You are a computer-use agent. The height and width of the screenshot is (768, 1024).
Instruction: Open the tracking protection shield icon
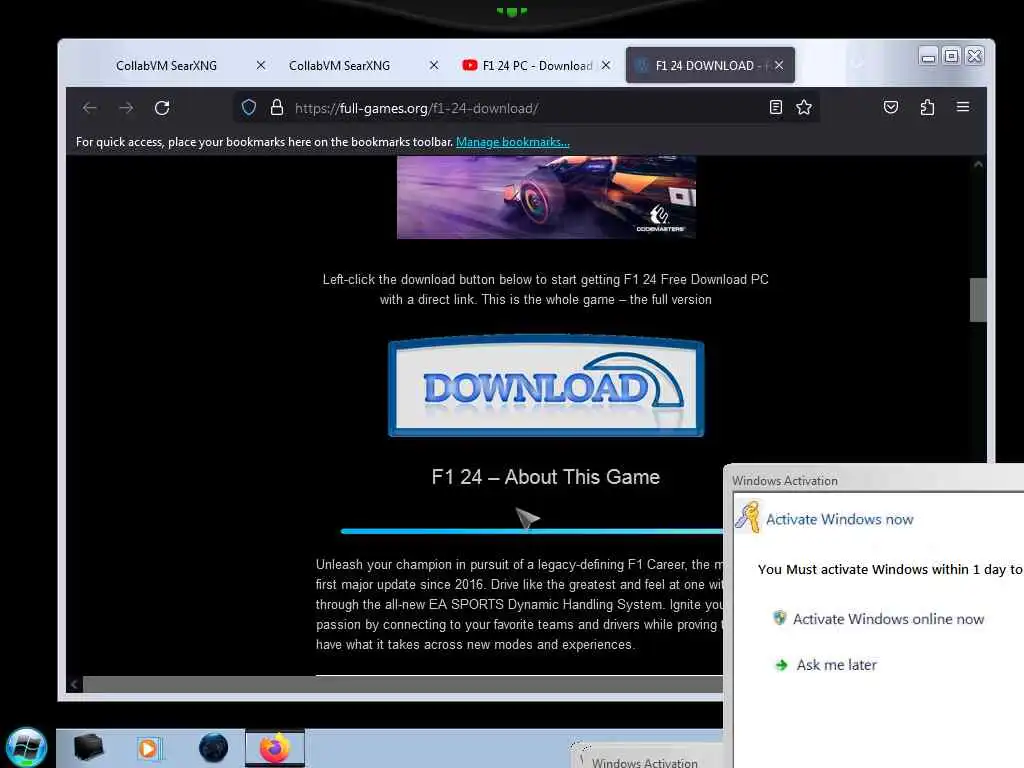click(249, 107)
